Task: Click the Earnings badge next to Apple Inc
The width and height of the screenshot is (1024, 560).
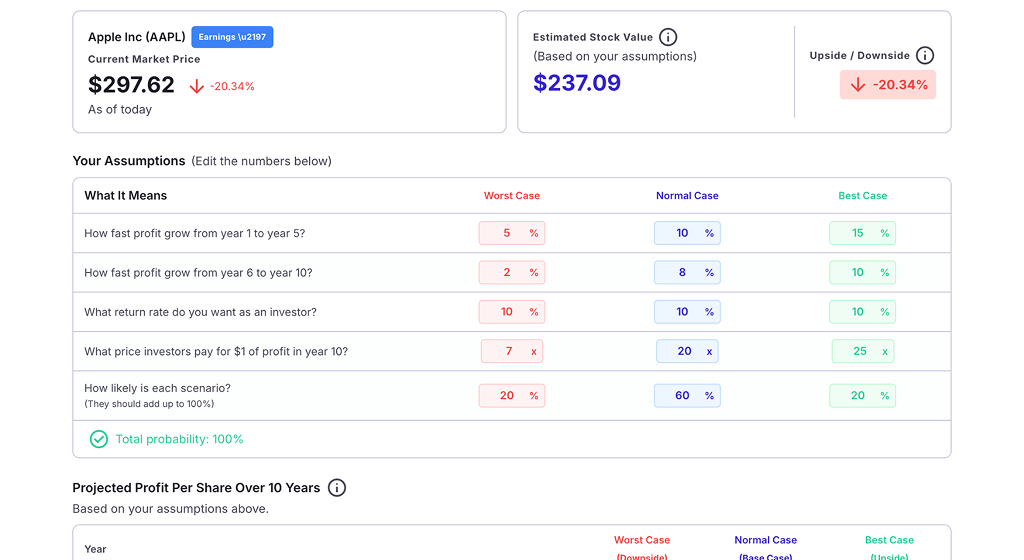Action: coord(232,37)
